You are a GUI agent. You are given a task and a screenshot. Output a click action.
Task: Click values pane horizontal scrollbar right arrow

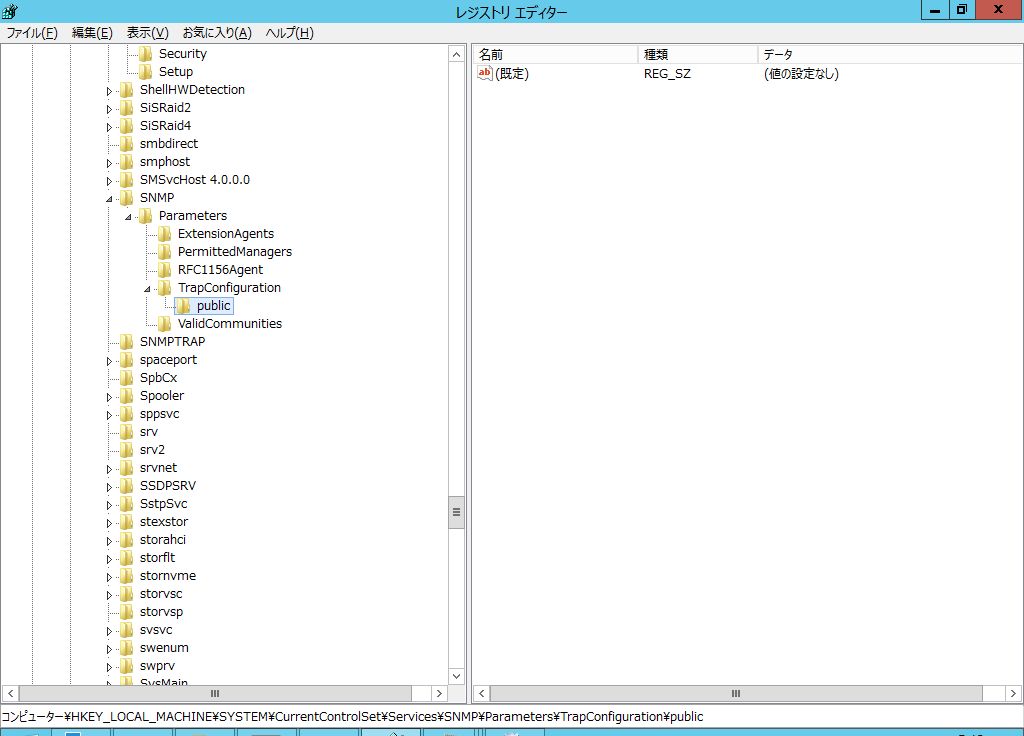point(1013,694)
